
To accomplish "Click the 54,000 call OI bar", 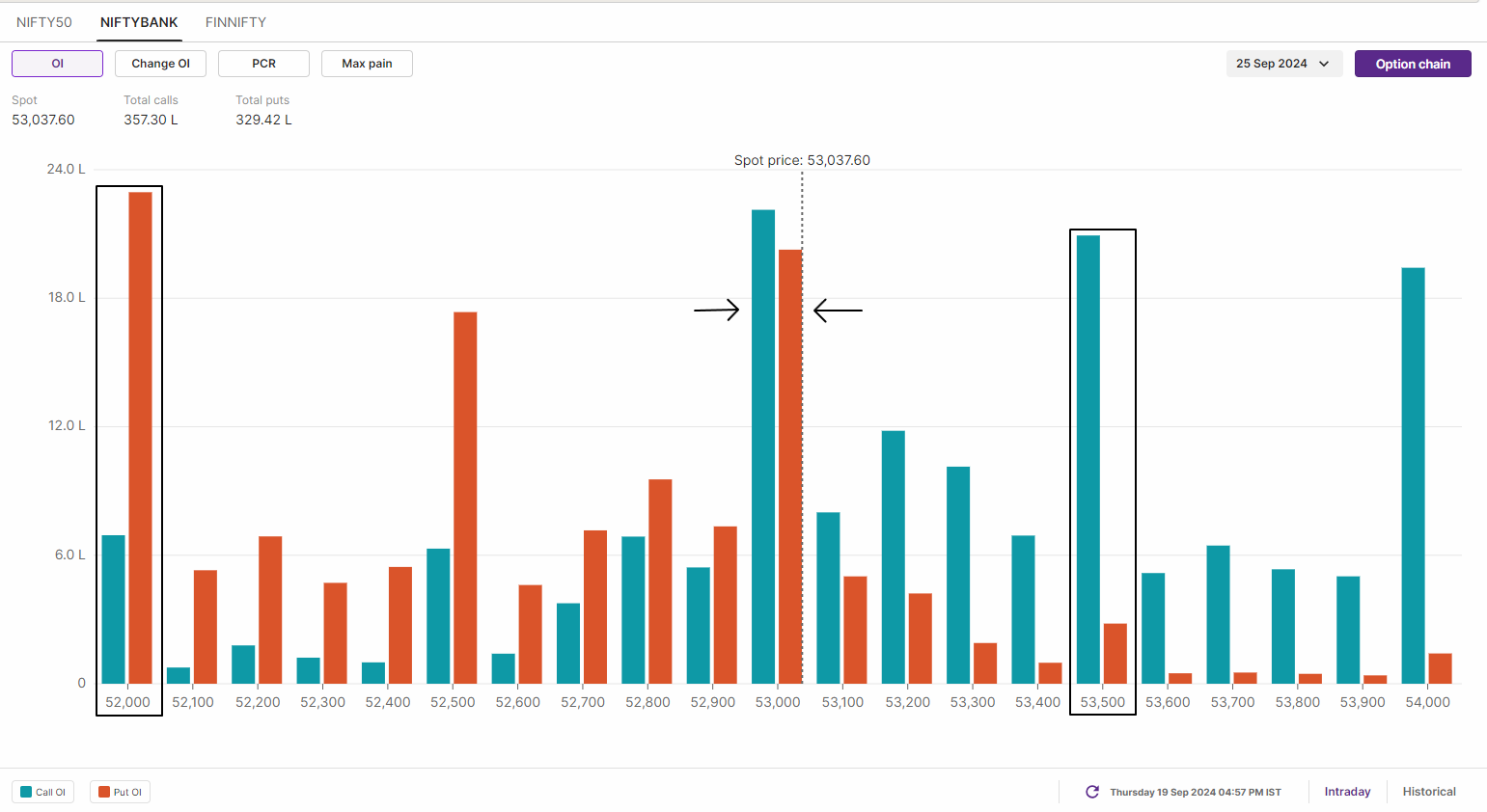I will [x=1414, y=475].
